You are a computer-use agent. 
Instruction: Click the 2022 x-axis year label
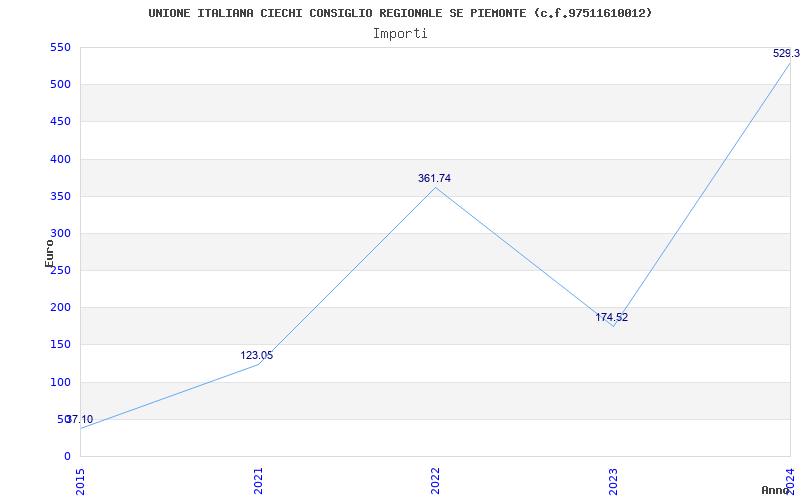tap(436, 478)
